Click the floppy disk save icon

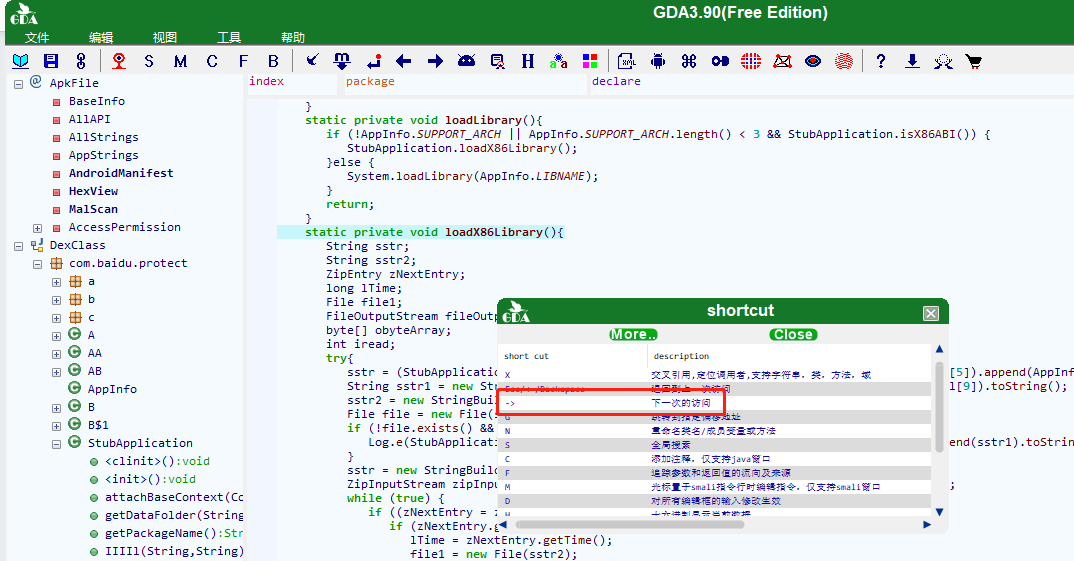[51, 61]
